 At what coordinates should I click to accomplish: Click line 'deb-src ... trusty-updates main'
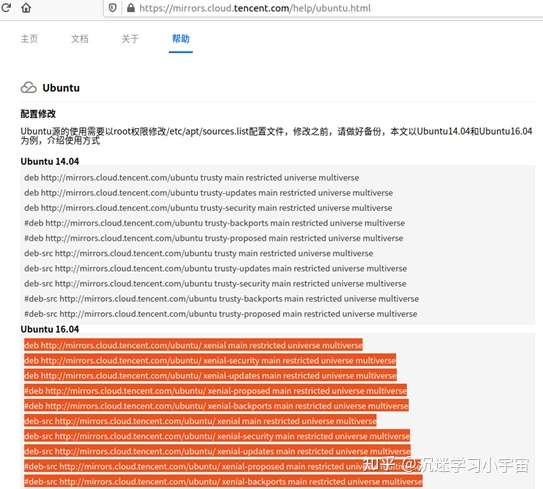click(x=215, y=268)
